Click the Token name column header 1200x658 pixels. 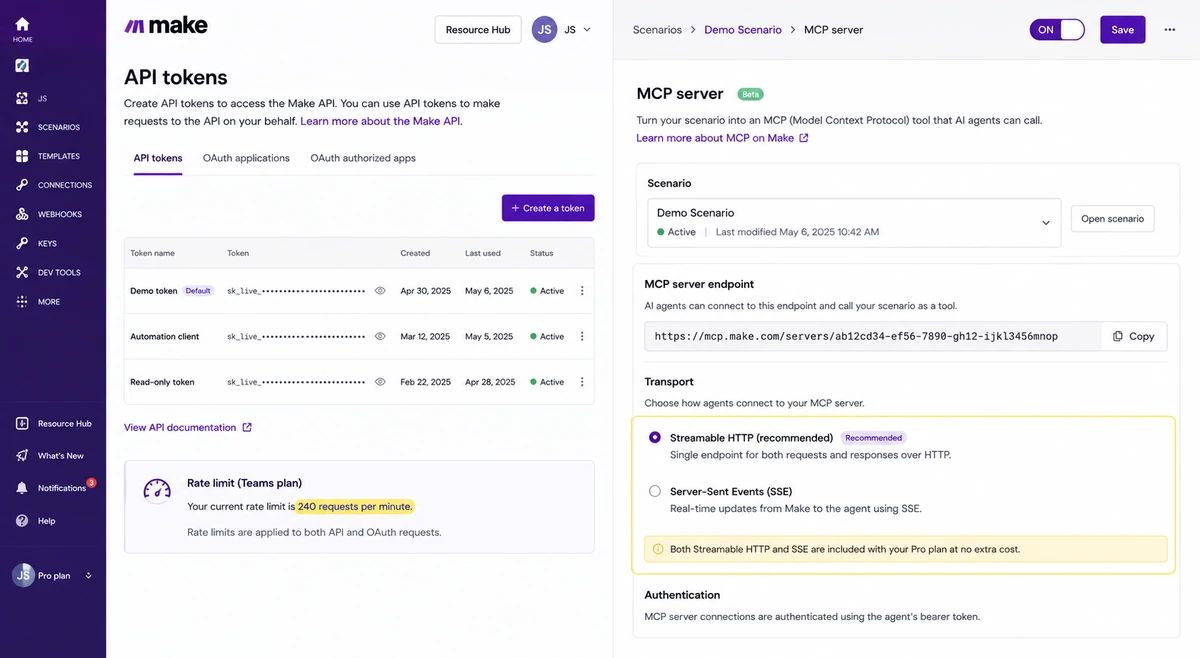152,253
